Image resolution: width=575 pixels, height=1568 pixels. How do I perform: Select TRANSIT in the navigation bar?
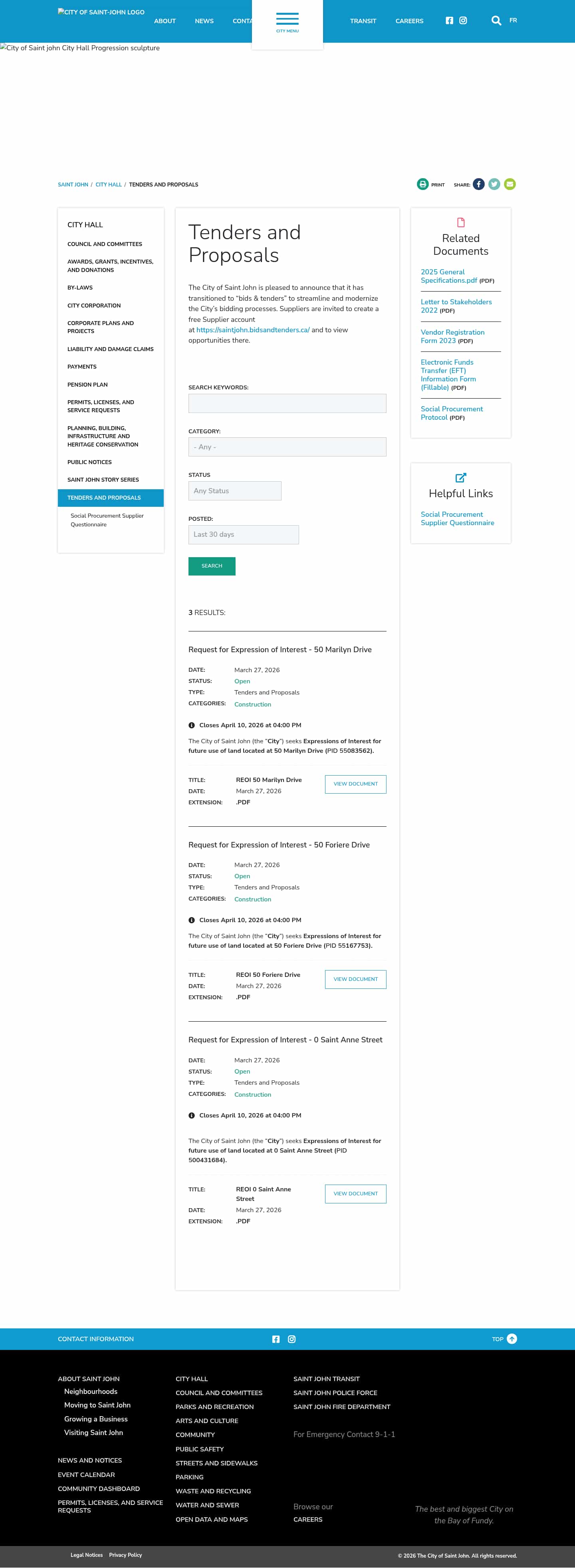point(363,20)
